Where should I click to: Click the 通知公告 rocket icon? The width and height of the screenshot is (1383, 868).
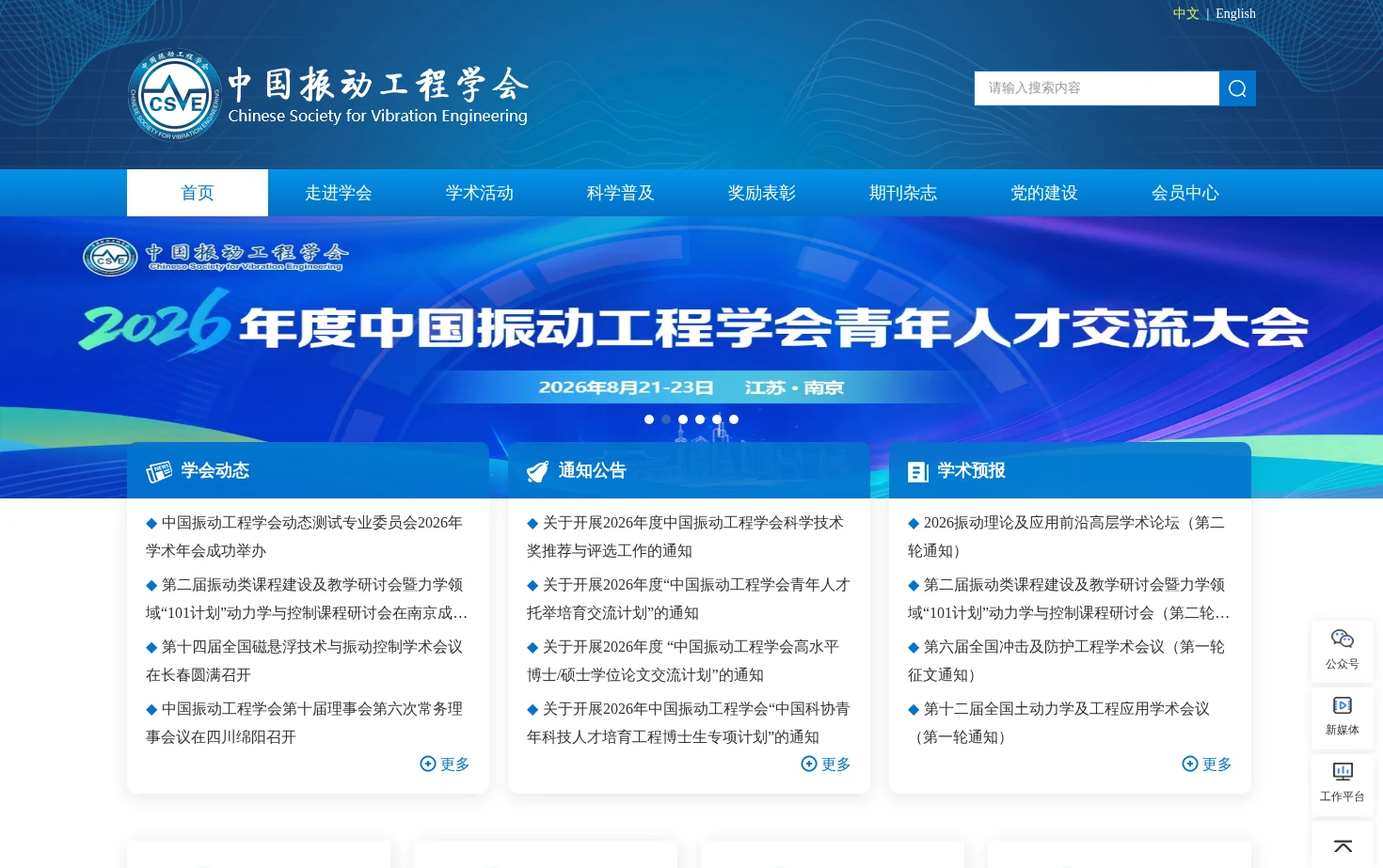537,471
